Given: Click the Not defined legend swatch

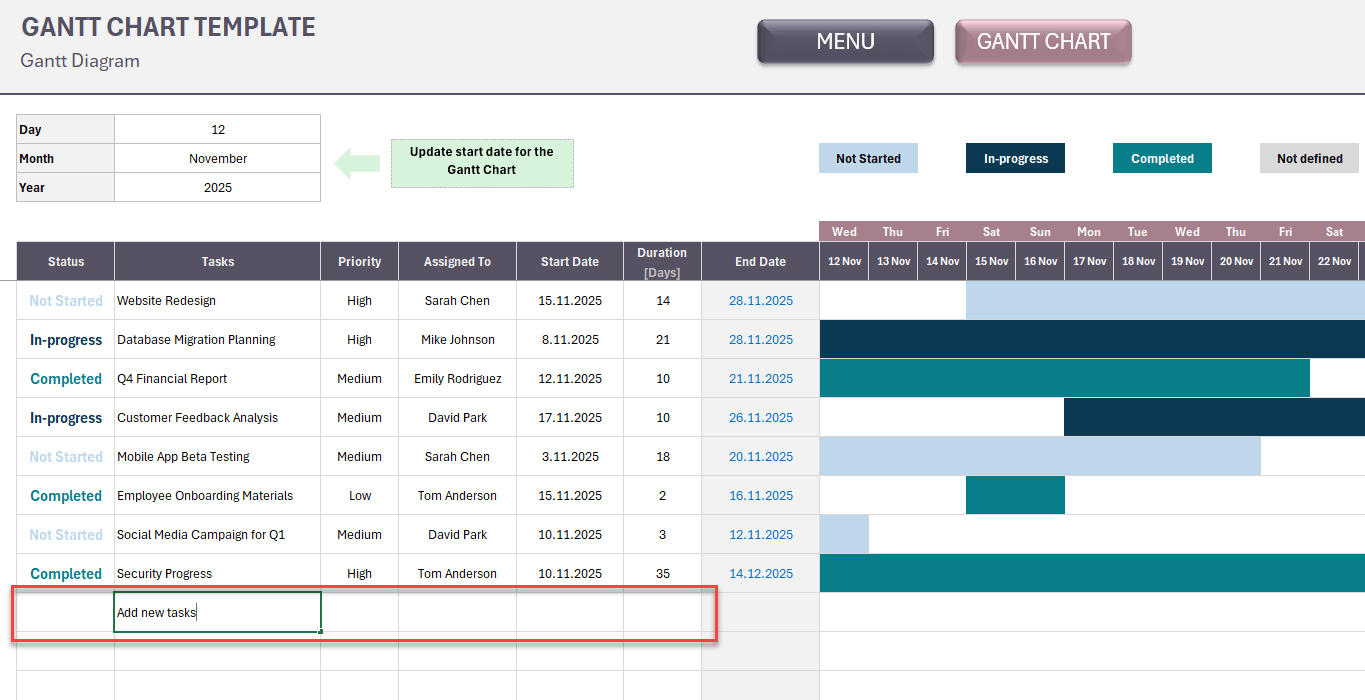Looking at the screenshot, I should (x=1309, y=159).
